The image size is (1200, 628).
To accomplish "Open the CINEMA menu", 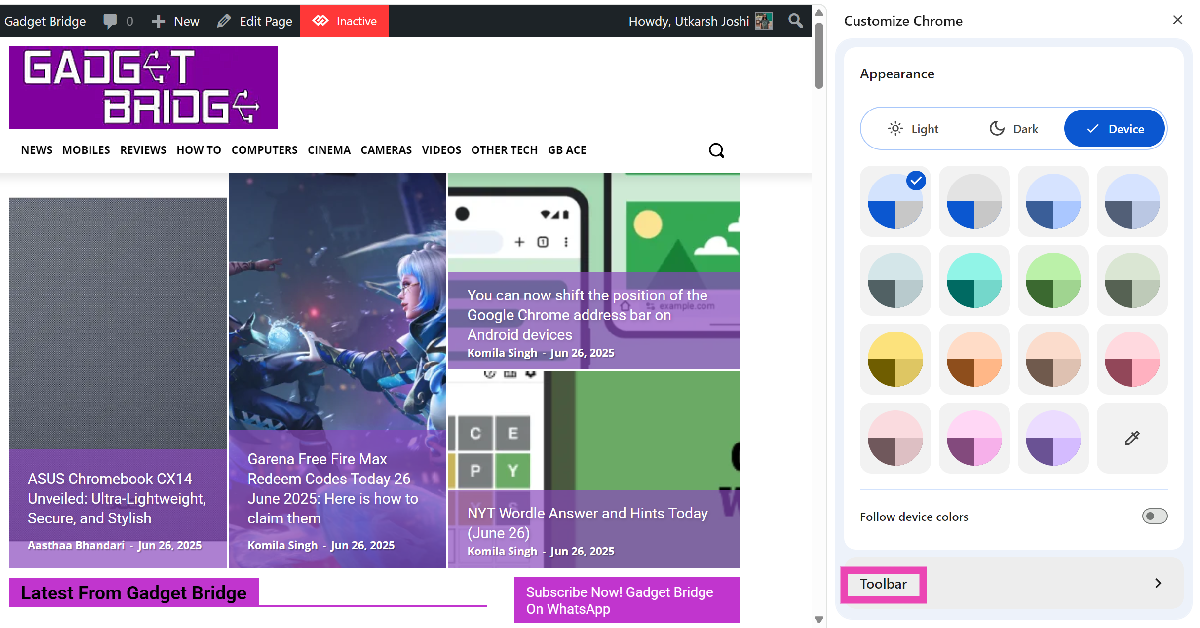I will tap(329, 150).
